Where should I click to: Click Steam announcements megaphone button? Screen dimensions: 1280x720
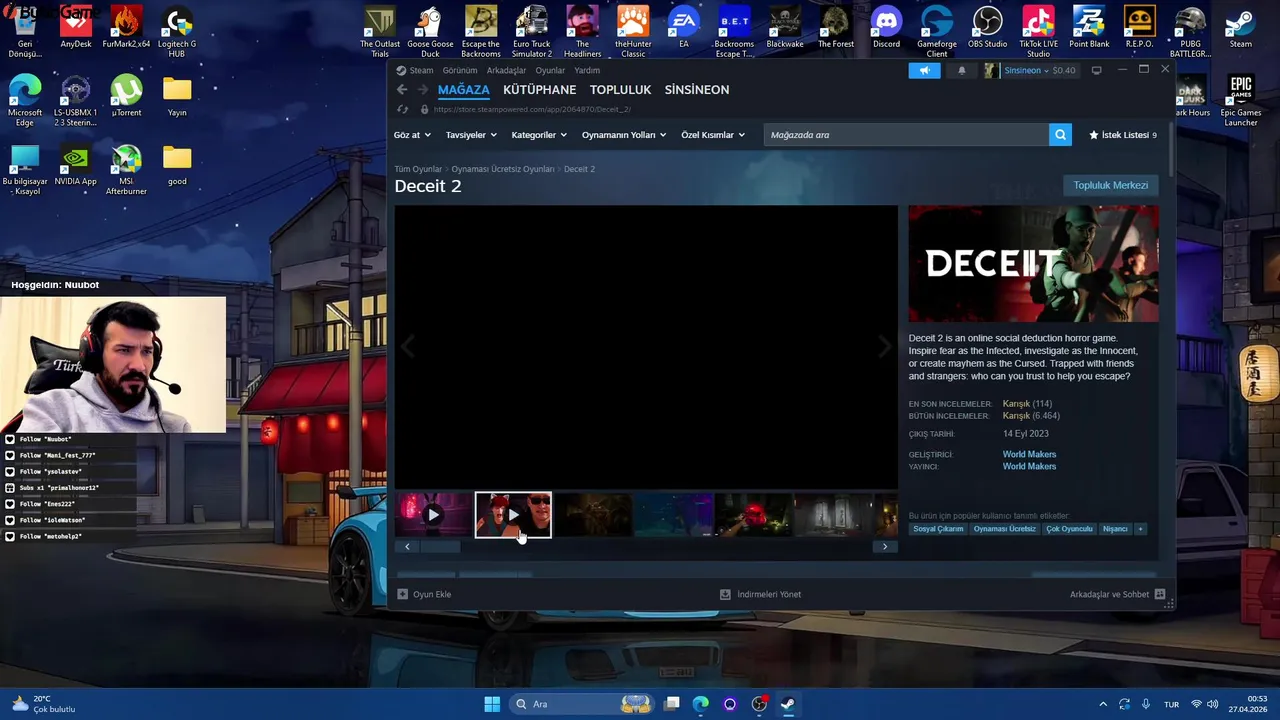click(924, 70)
